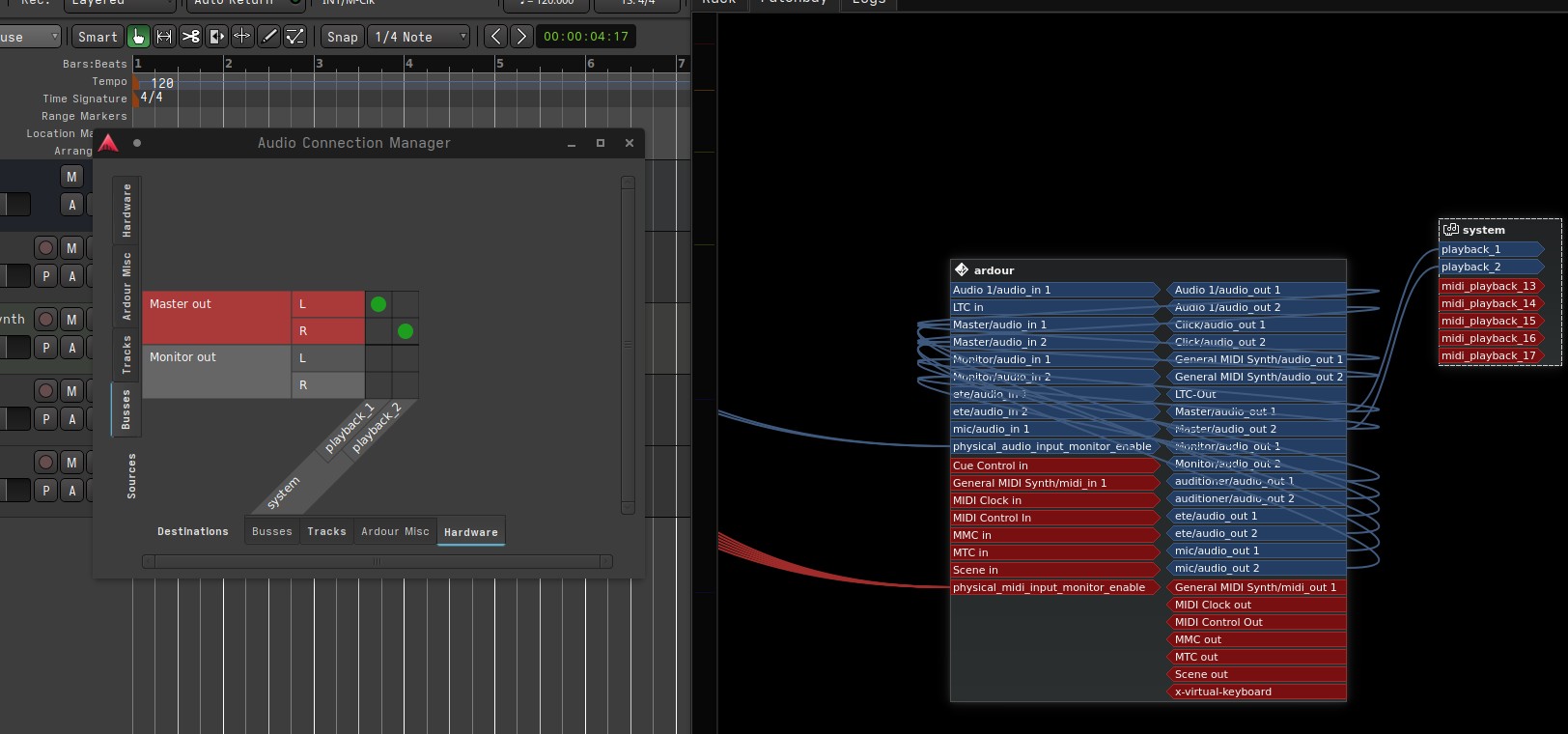
Task: Select the Draw pencil tool
Action: [x=269, y=37]
